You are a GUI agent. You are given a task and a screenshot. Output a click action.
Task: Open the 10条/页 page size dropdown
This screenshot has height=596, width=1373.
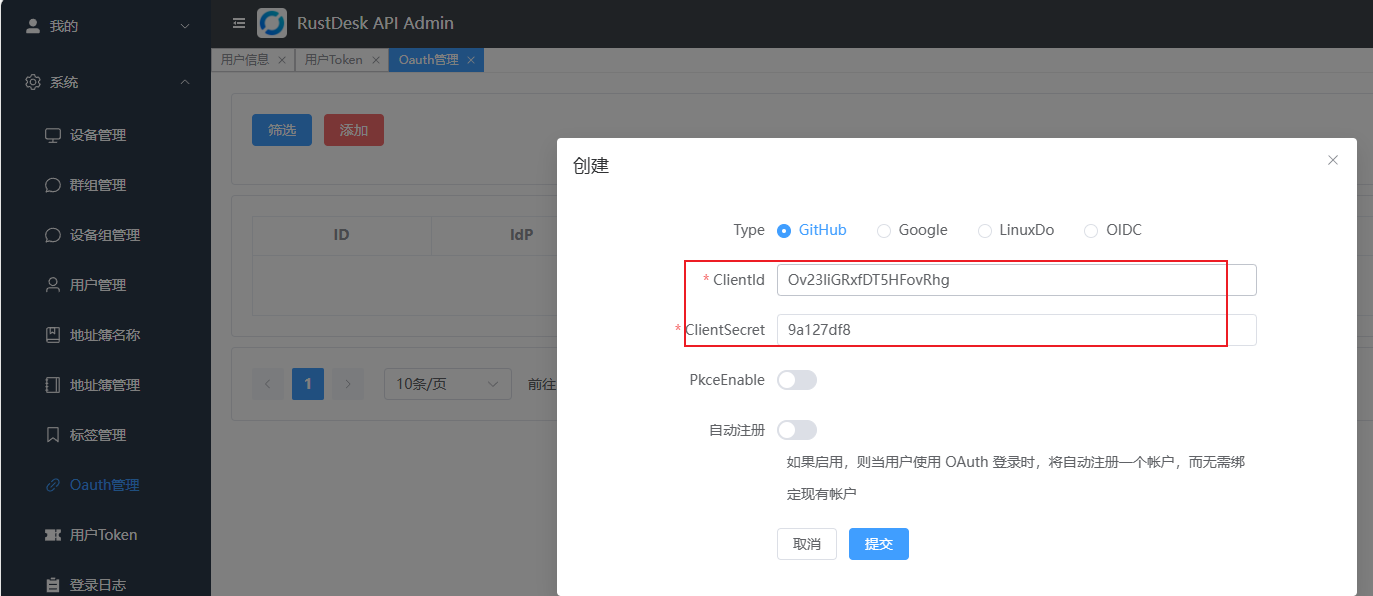click(x=447, y=384)
